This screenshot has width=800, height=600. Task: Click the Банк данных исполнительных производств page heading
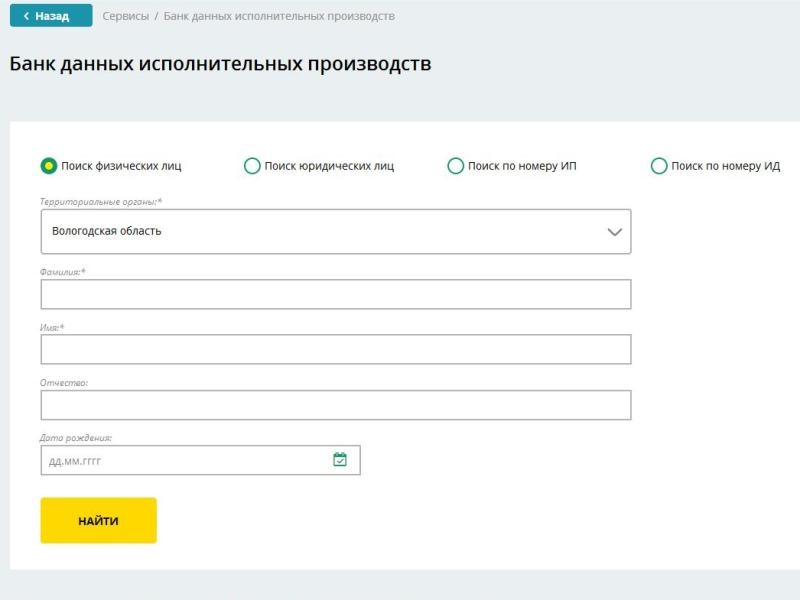point(220,64)
